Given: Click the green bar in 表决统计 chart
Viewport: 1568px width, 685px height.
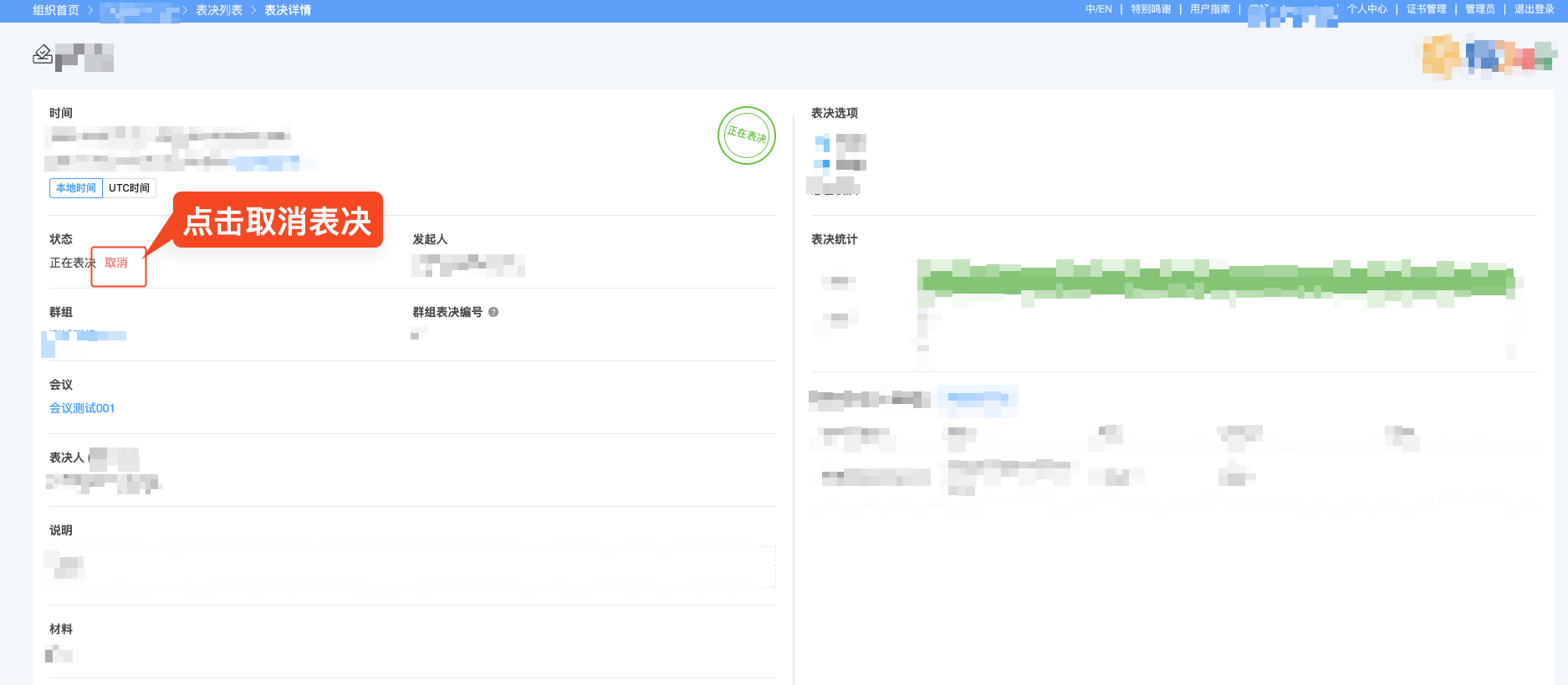Looking at the screenshot, I should pyautogui.click(x=1217, y=281).
